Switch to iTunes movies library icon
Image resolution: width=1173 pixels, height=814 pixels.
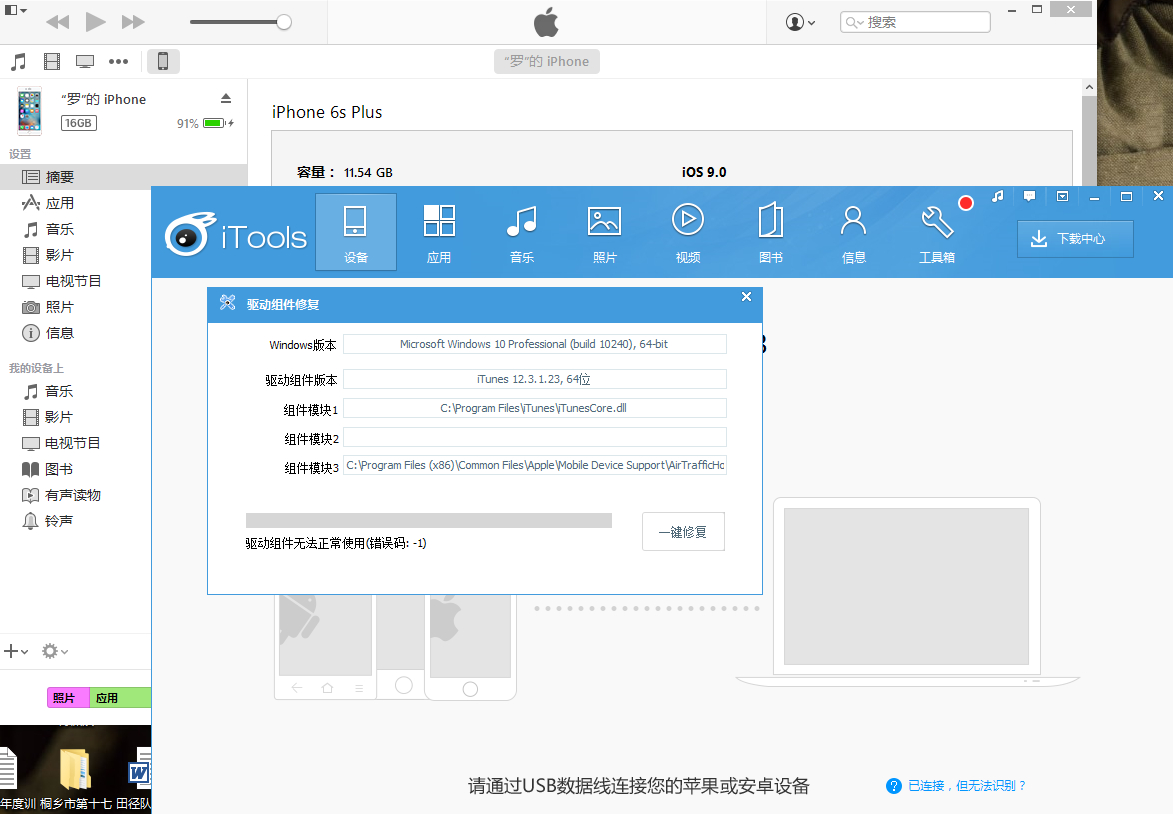point(52,61)
